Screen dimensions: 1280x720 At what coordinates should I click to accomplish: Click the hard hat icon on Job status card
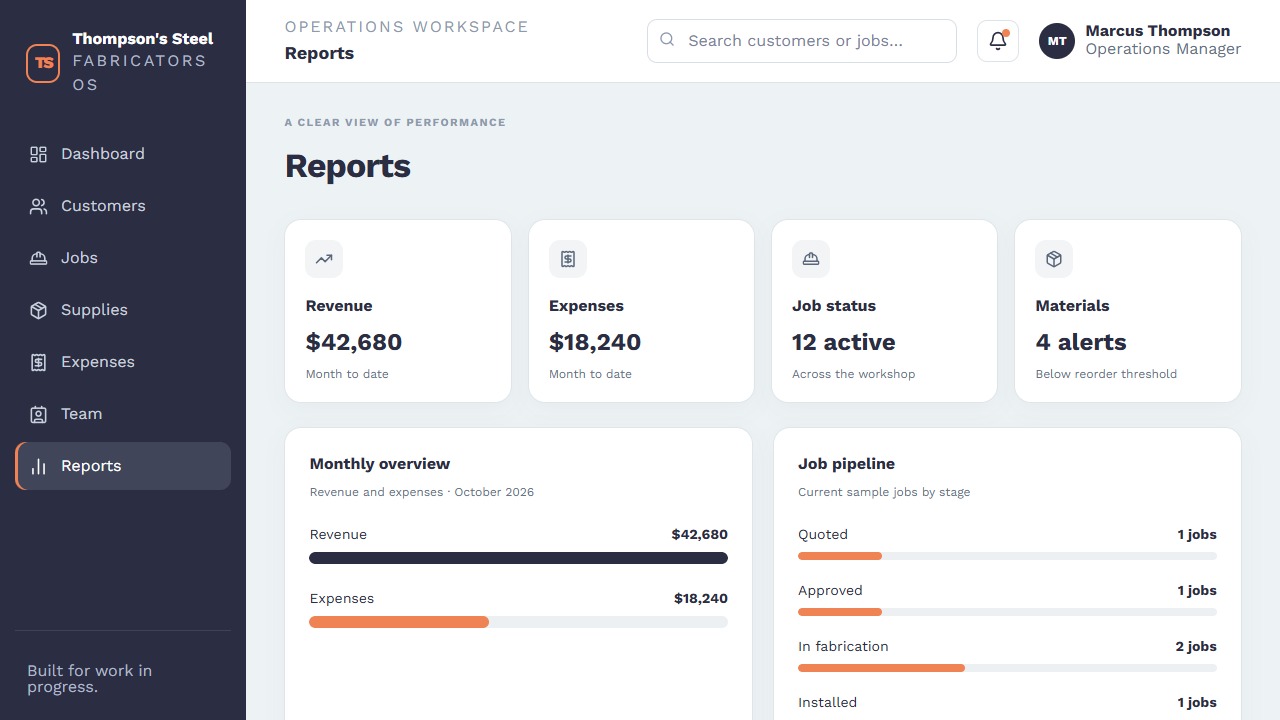point(811,259)
